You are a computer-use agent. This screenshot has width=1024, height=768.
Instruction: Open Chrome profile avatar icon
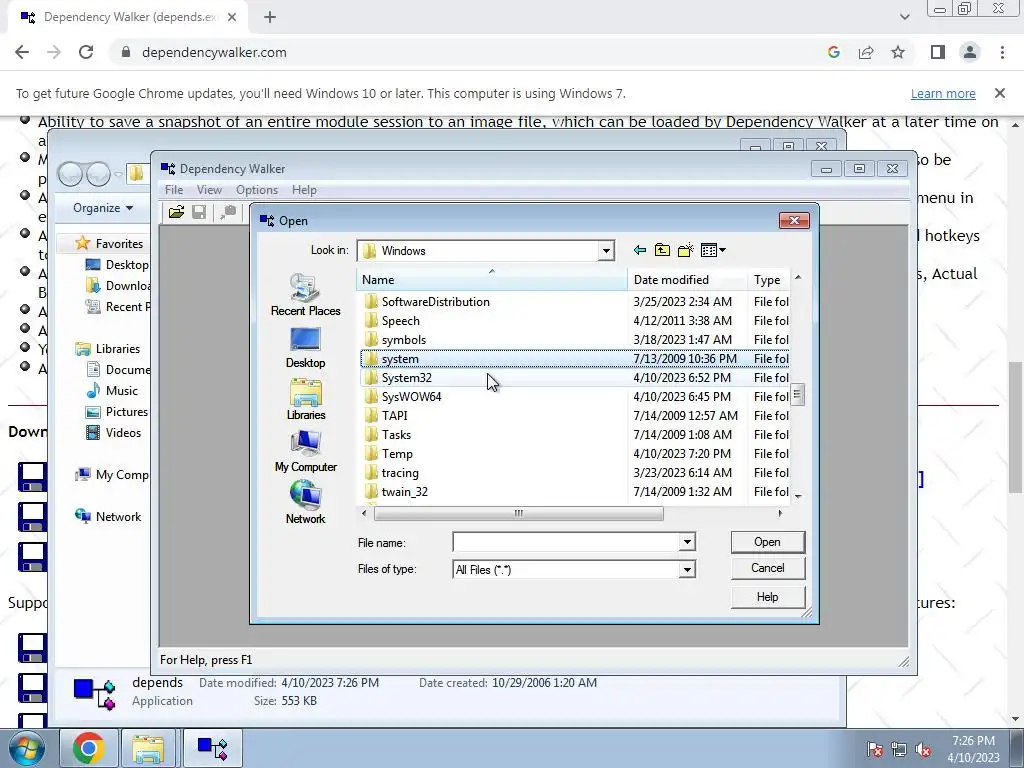(x=970, y=52)
